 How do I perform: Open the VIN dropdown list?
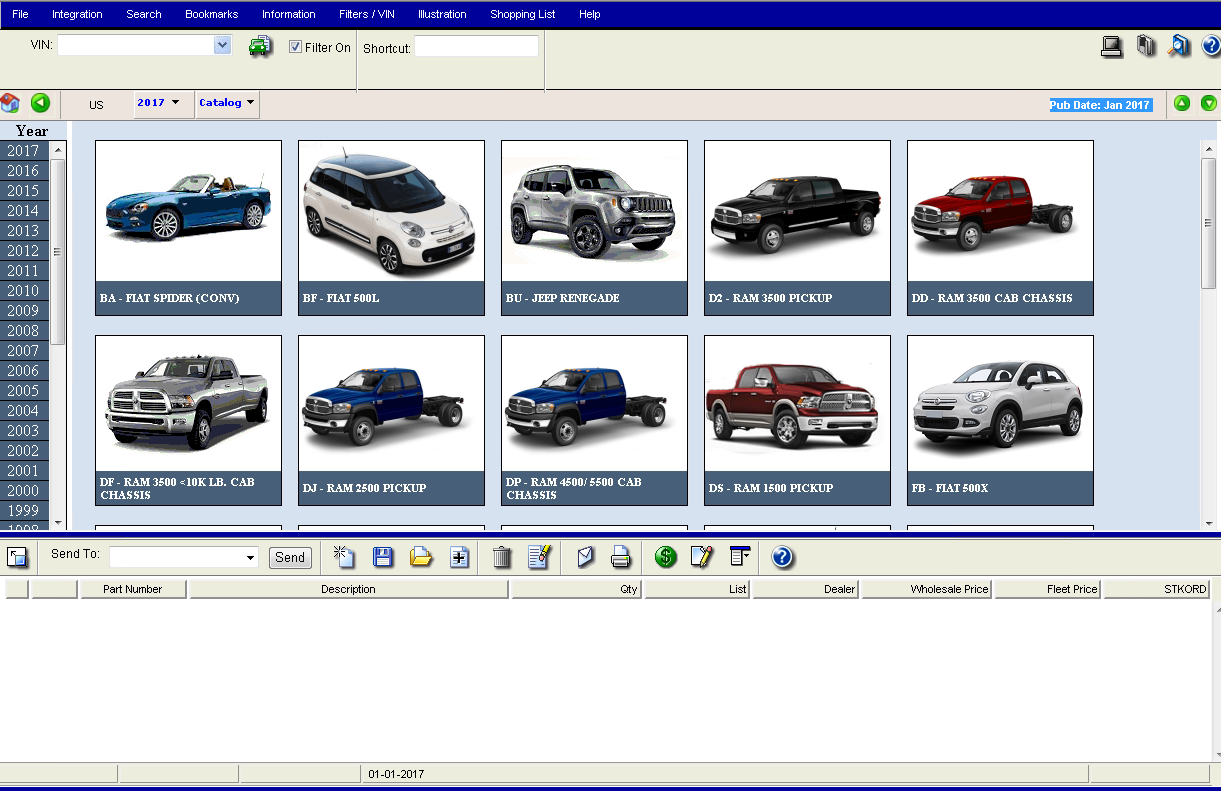[x=222, y=45]
